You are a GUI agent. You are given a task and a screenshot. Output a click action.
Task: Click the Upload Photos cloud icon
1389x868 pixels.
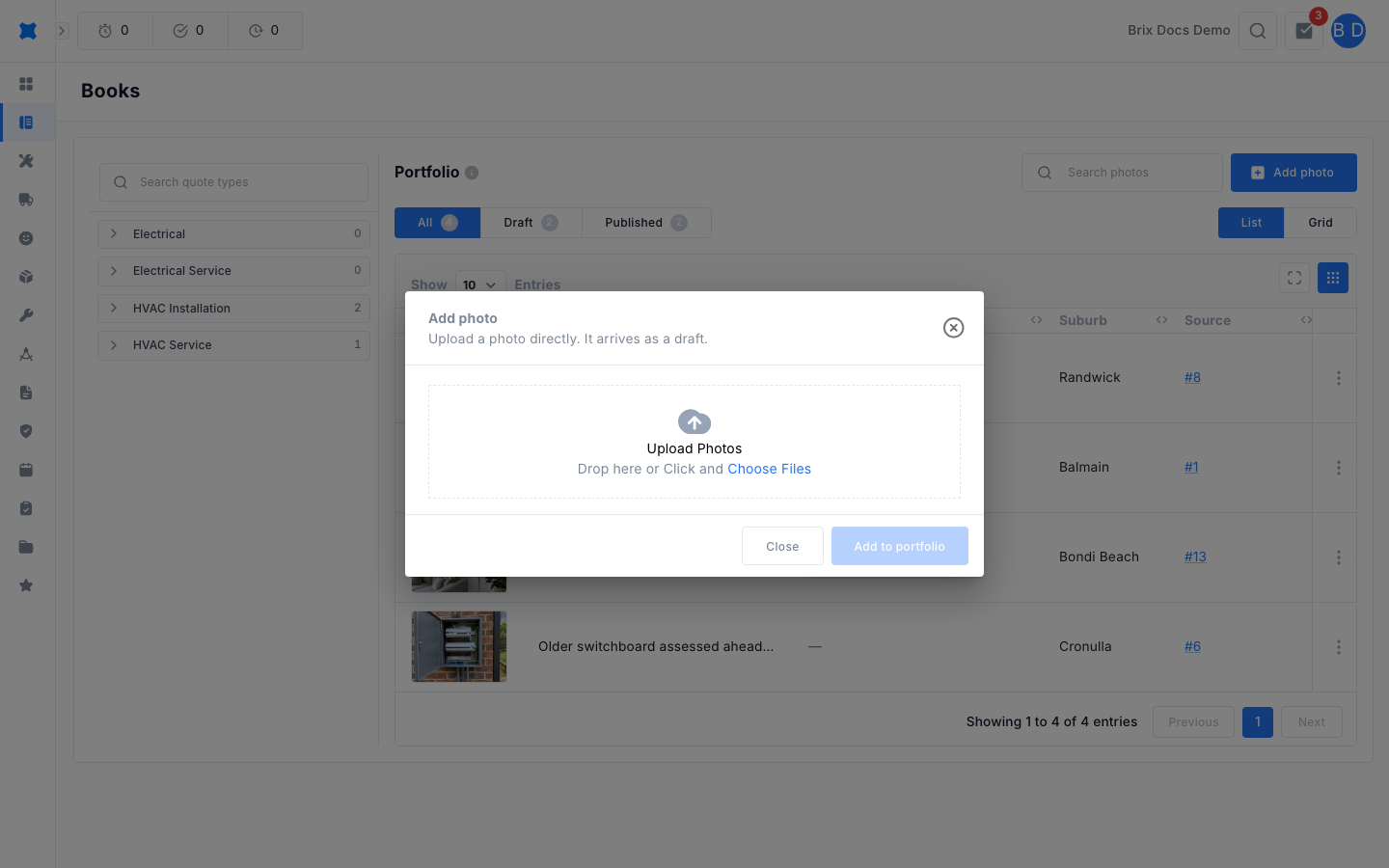(x=694, y=421)
